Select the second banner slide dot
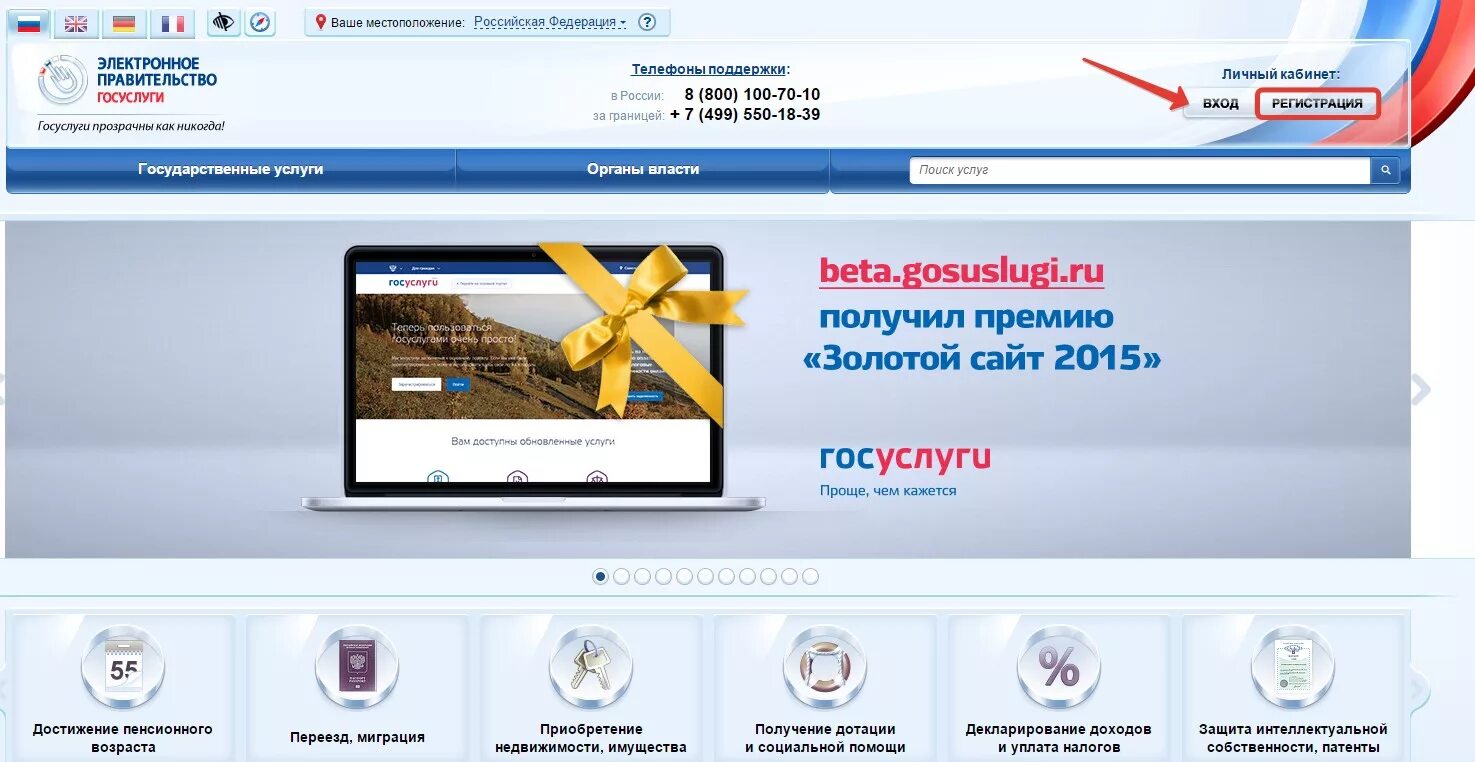Viewport: 1475px width, 762px height. (x=621, y=576)
